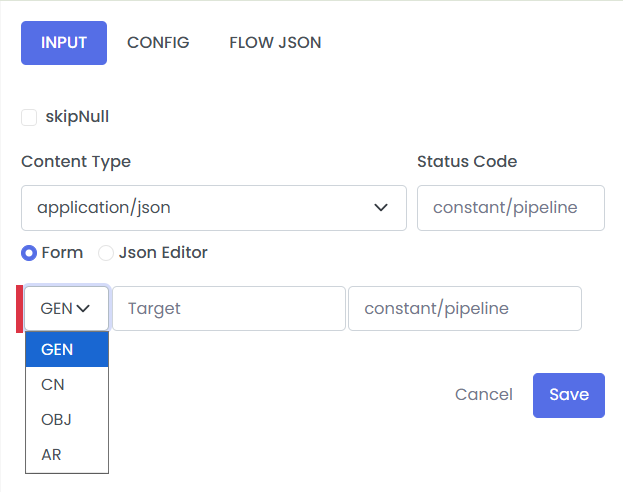Screen dimensions: 623x492
Task: Focus constant/pipeline field next to Target
Action: pos(464,309)
